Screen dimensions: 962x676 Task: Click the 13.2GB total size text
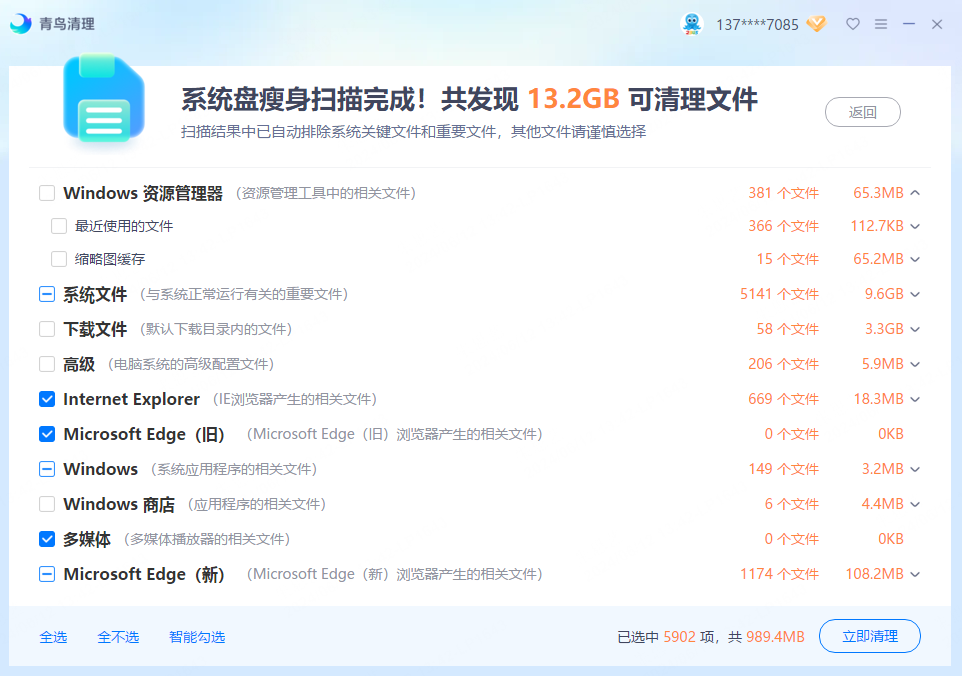pos(573,99)
